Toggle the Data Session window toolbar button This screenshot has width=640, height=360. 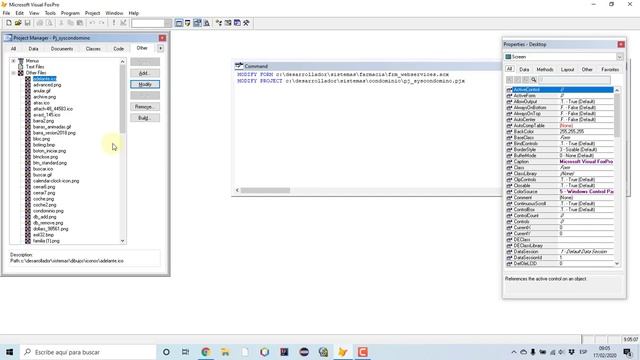pyautogui.click(x=188, y=23)
